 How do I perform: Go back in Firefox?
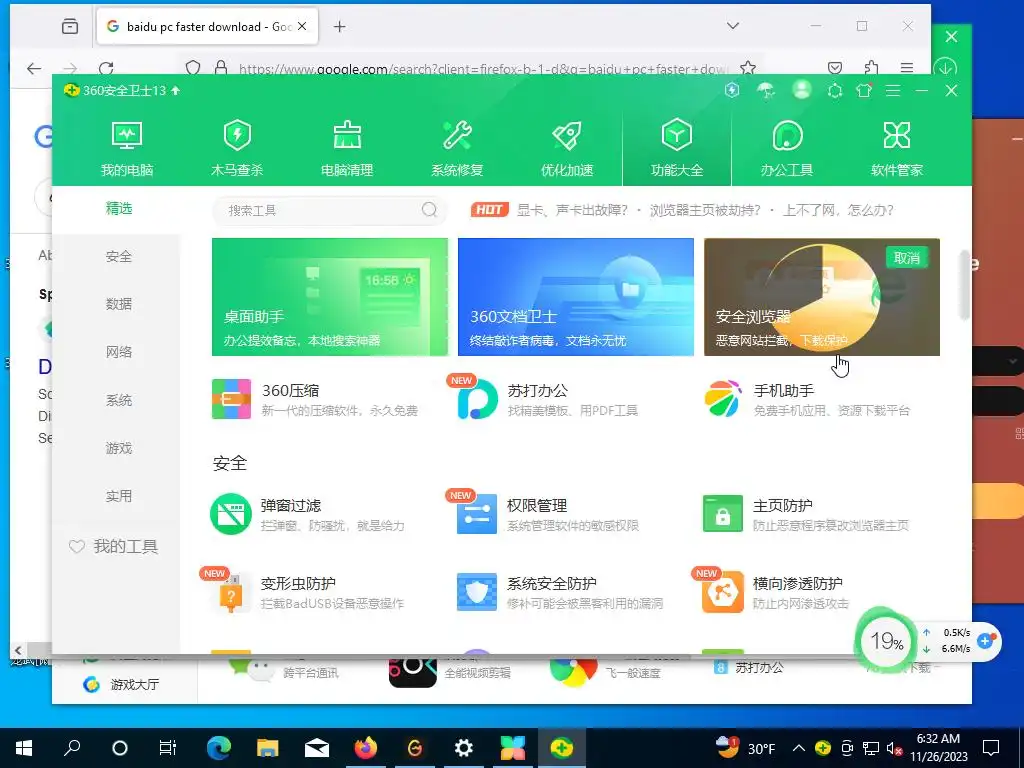(34, 68)
